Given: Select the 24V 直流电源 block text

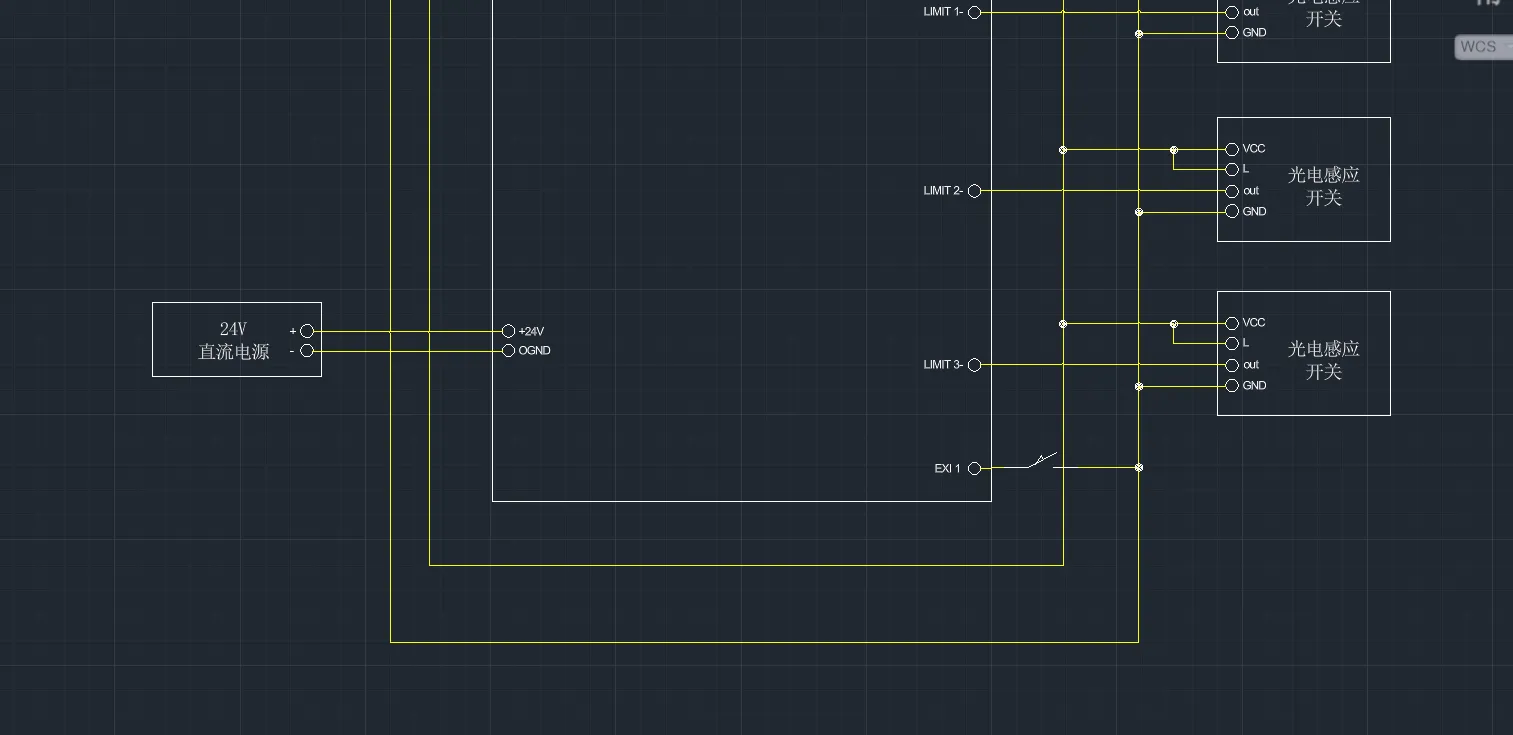Looking at the screenshot, I should [x=233, y=340].
